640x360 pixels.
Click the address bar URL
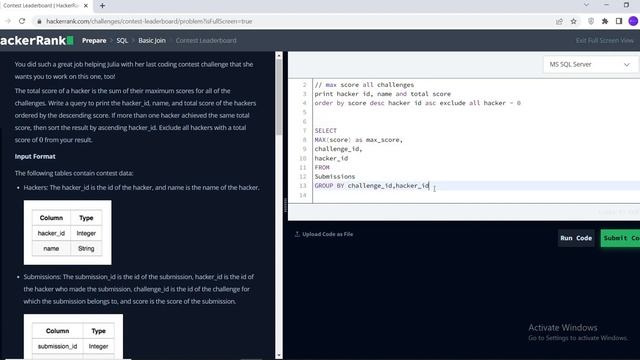click(149, 21)
